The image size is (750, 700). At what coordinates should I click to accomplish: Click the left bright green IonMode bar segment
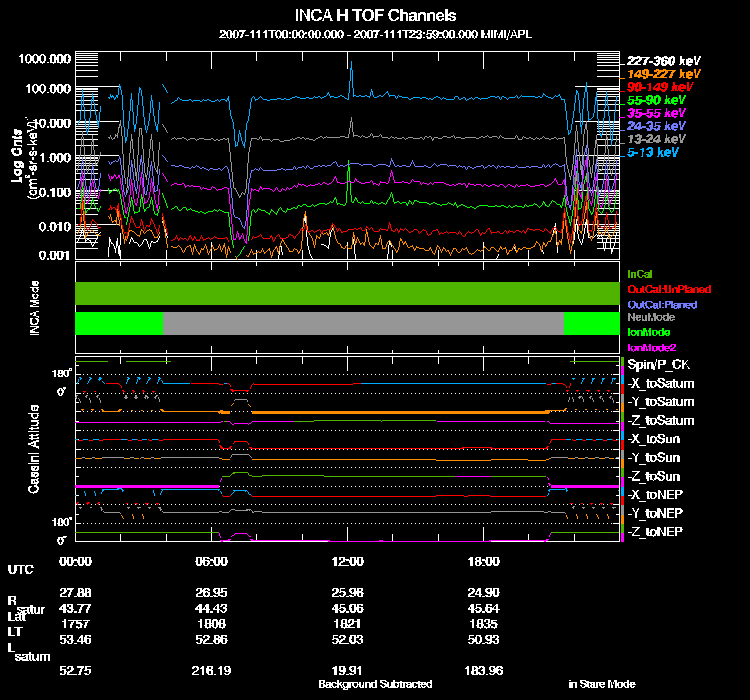tap(119, 323)
